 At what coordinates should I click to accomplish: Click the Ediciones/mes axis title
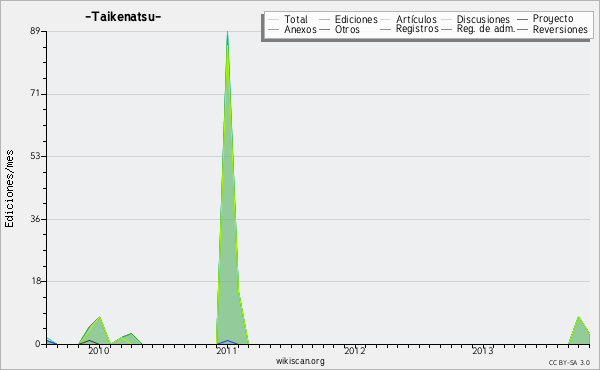click(9, 189)
